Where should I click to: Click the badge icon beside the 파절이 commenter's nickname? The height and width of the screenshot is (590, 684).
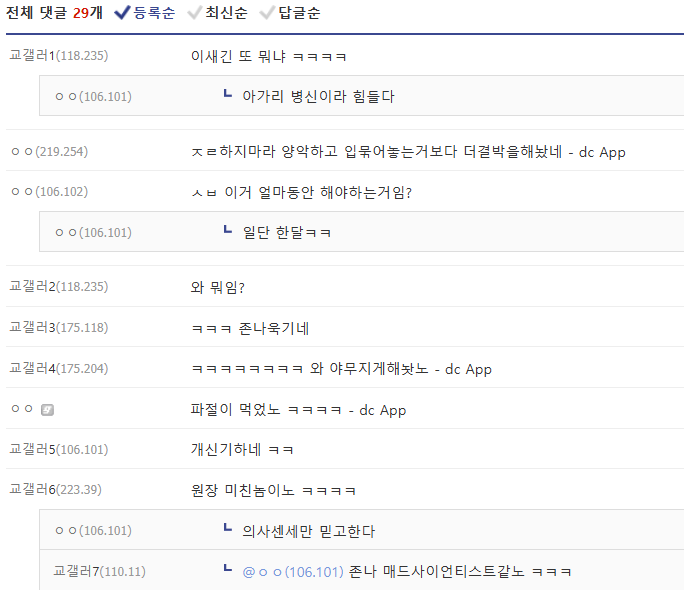pos(48,410)
